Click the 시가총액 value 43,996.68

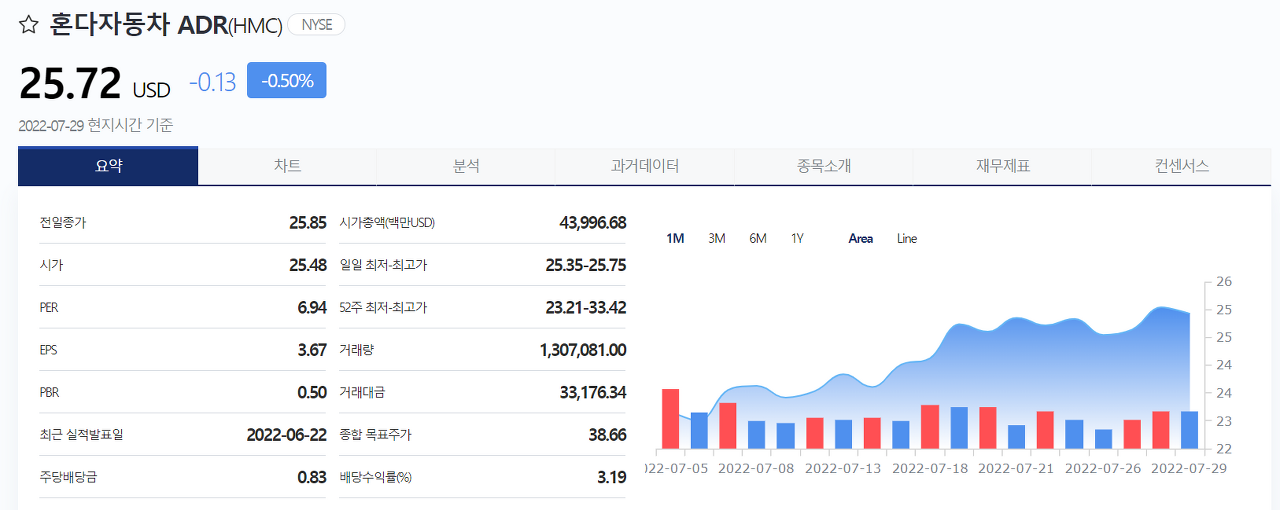click(593, 222)
